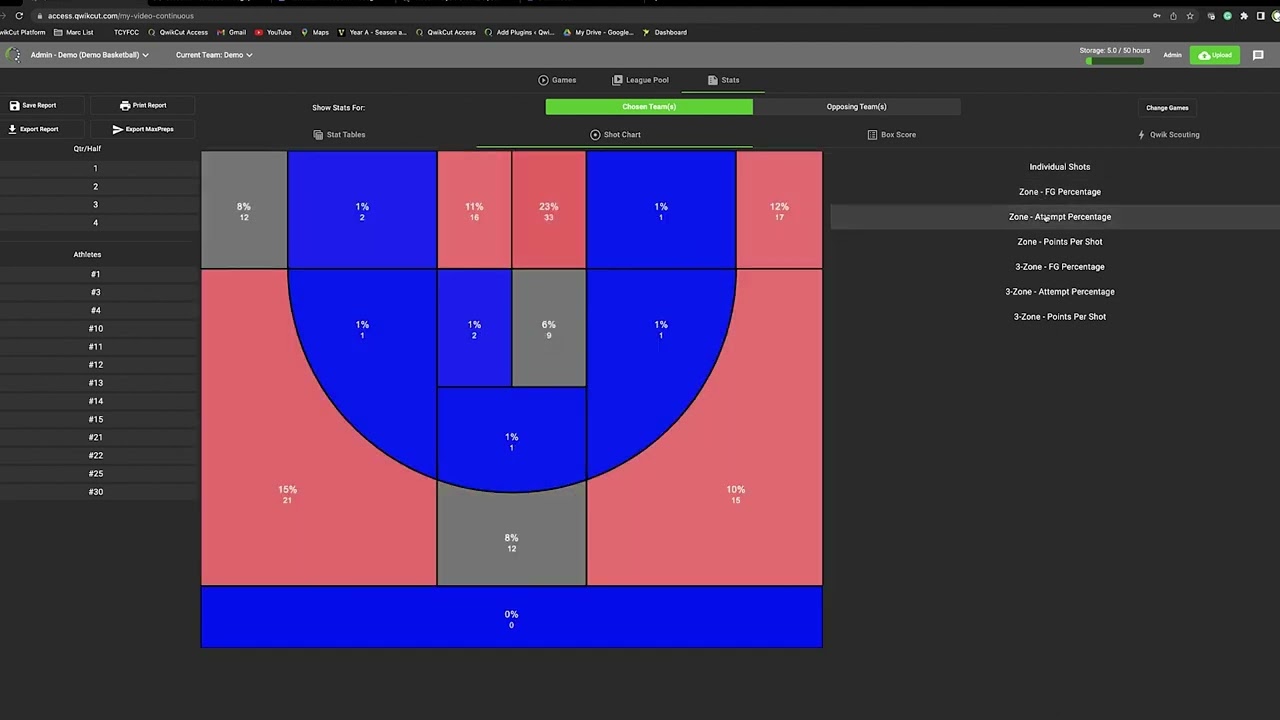Viewport: 1280px width, 720px height.
Task: Click the 6% gray paint zone
Action: click(549, 328)
